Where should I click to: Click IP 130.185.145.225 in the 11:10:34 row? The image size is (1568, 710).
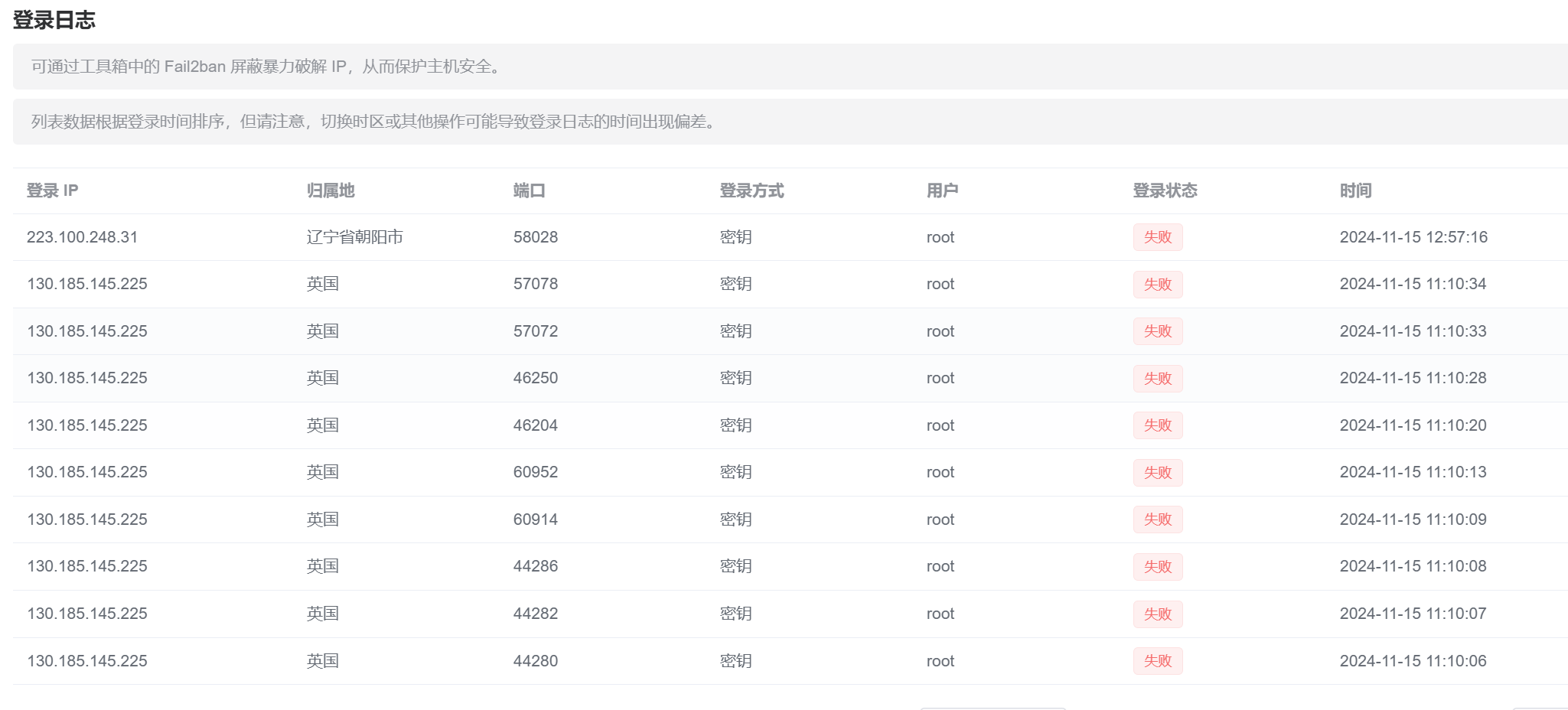point(87,284)
